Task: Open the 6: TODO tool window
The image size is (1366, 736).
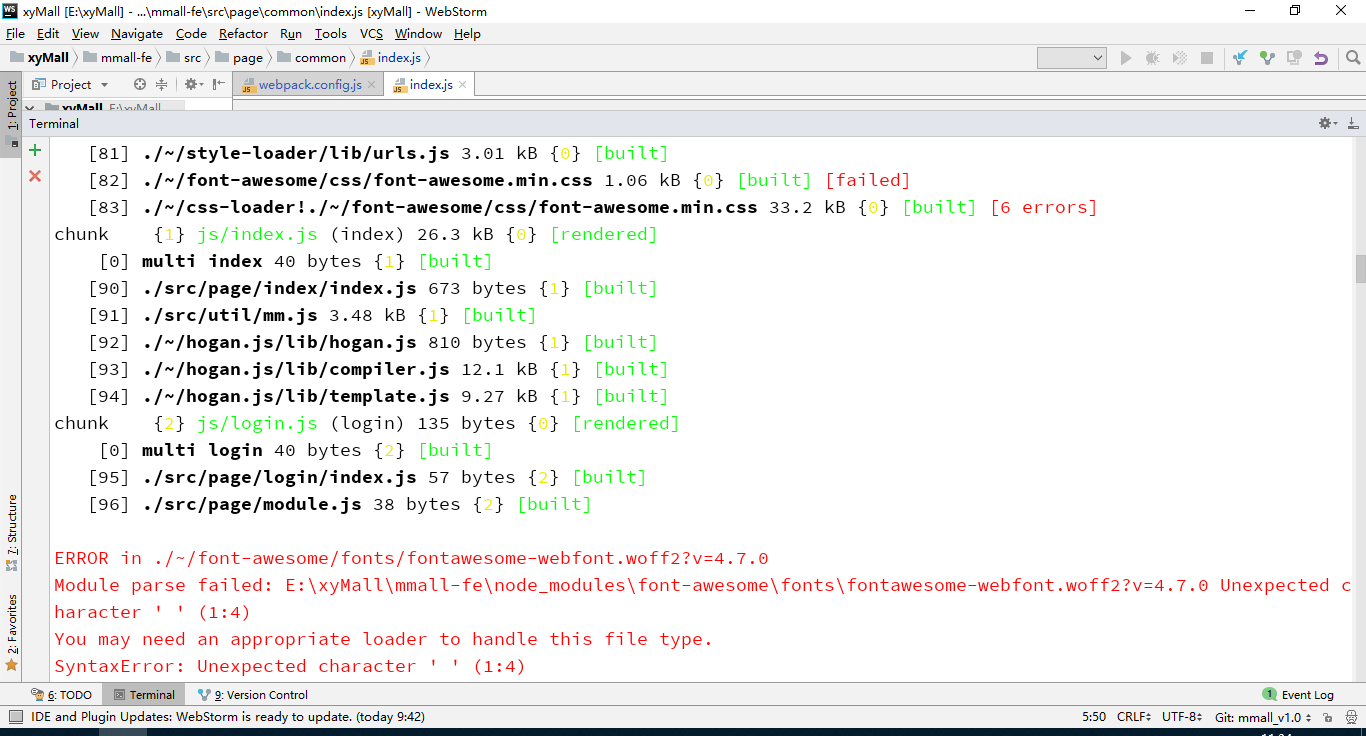Action: [61, 694]
